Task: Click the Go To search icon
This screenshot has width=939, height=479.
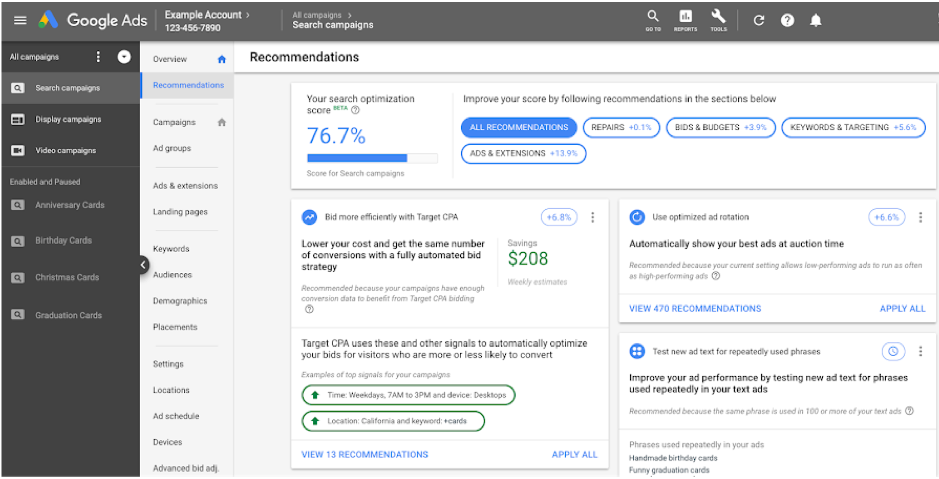Action: tap(653, 18)
